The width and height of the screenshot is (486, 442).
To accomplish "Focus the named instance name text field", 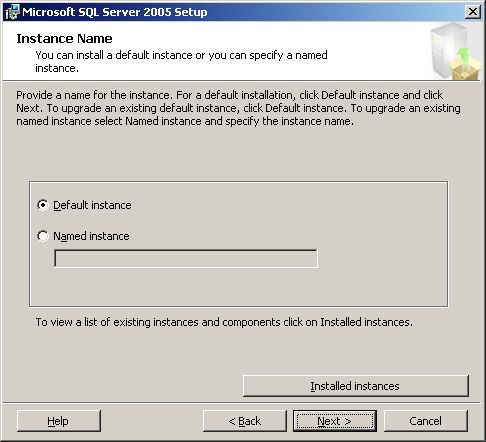I will click(x=186, y=259).
